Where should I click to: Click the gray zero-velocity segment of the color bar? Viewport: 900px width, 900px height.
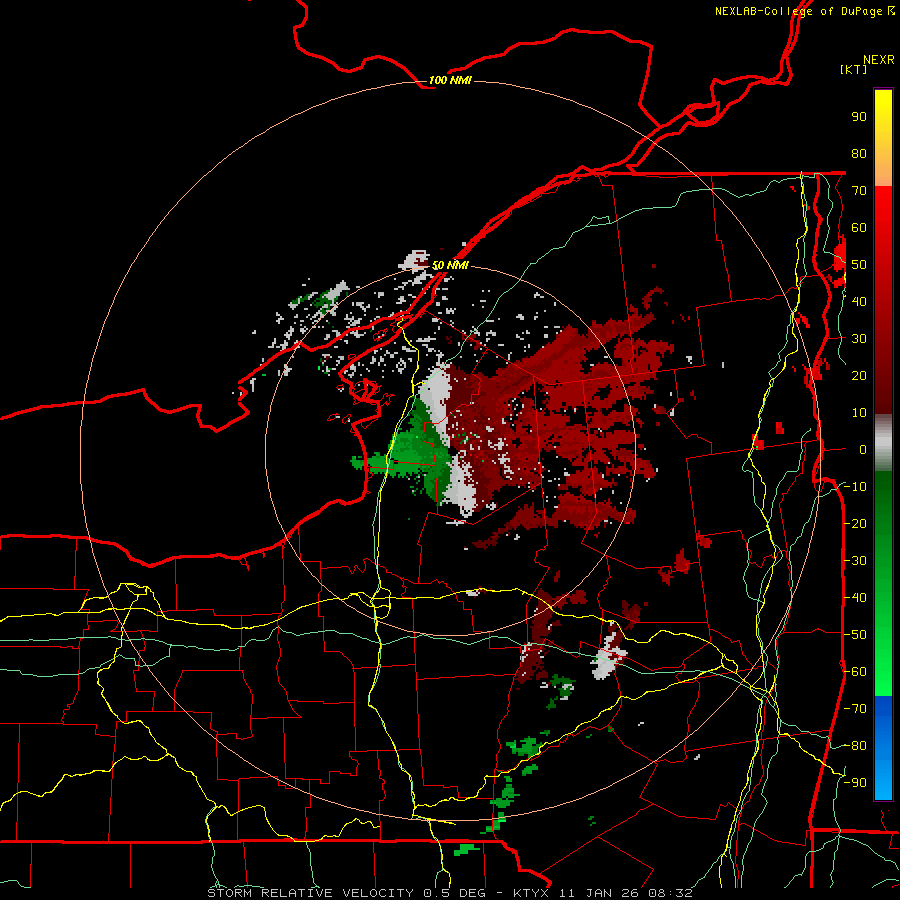pos(883,443)
